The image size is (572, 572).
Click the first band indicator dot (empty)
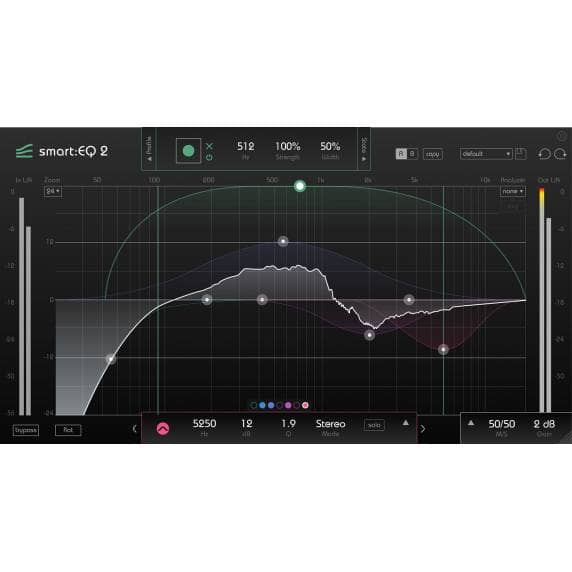pos(254,405)
